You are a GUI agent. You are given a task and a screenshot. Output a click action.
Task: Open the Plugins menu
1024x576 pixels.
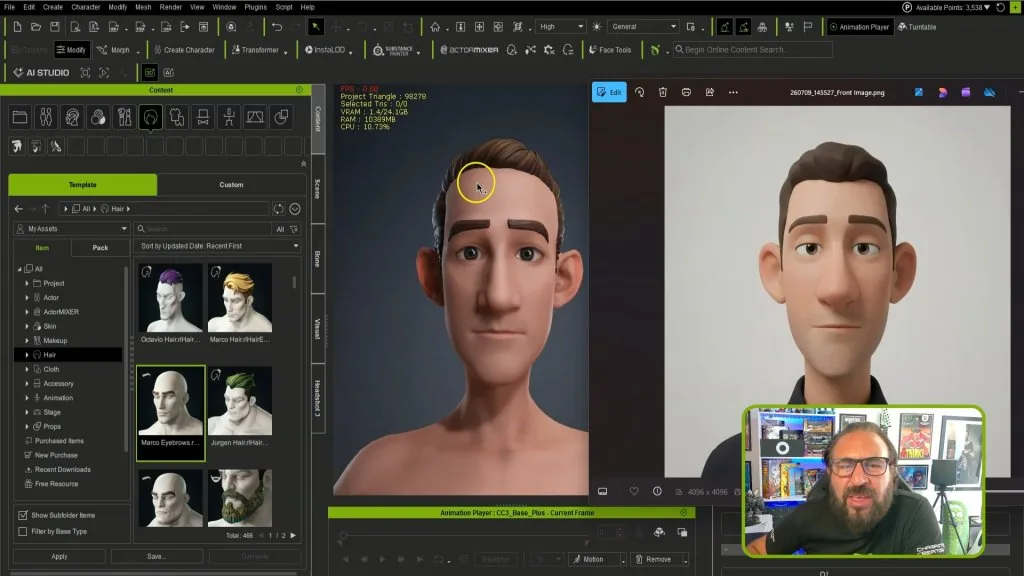pos(255,7)
